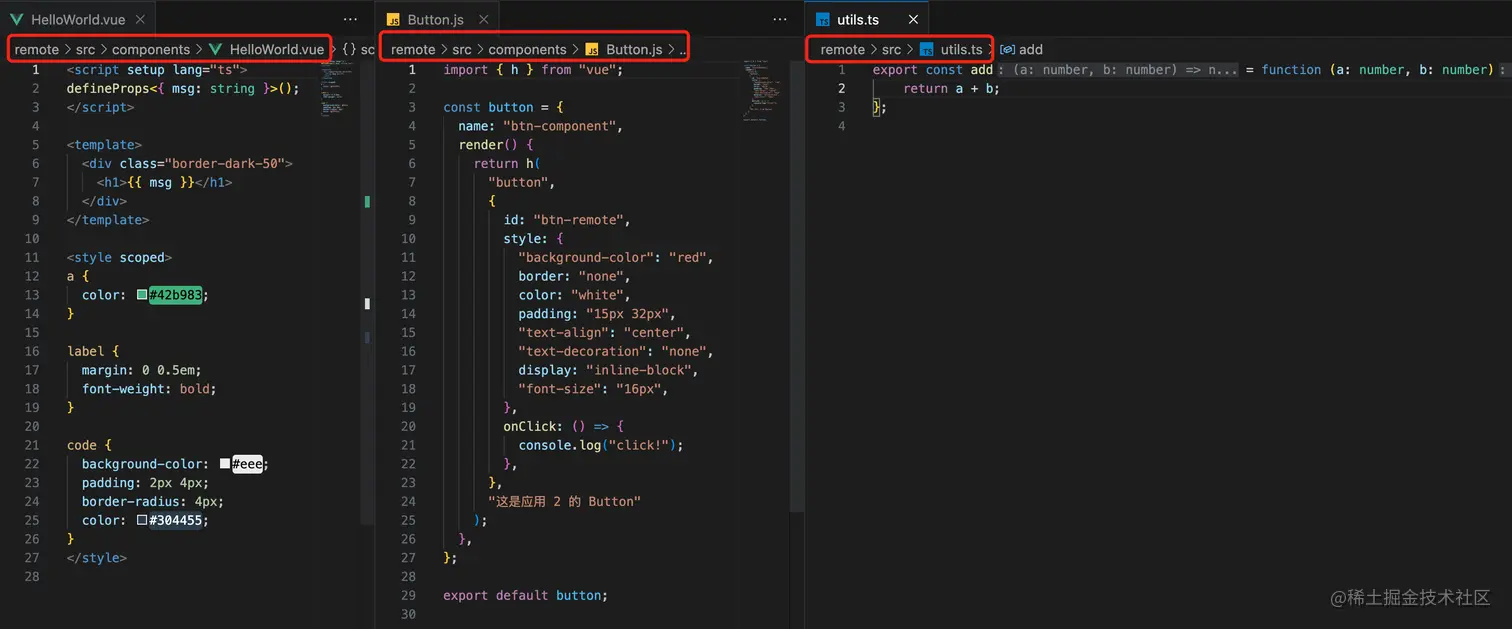Click the JS icon on Button.js tab
Image resolution: width=1512 pixels, height=629 pixels.
393,19
